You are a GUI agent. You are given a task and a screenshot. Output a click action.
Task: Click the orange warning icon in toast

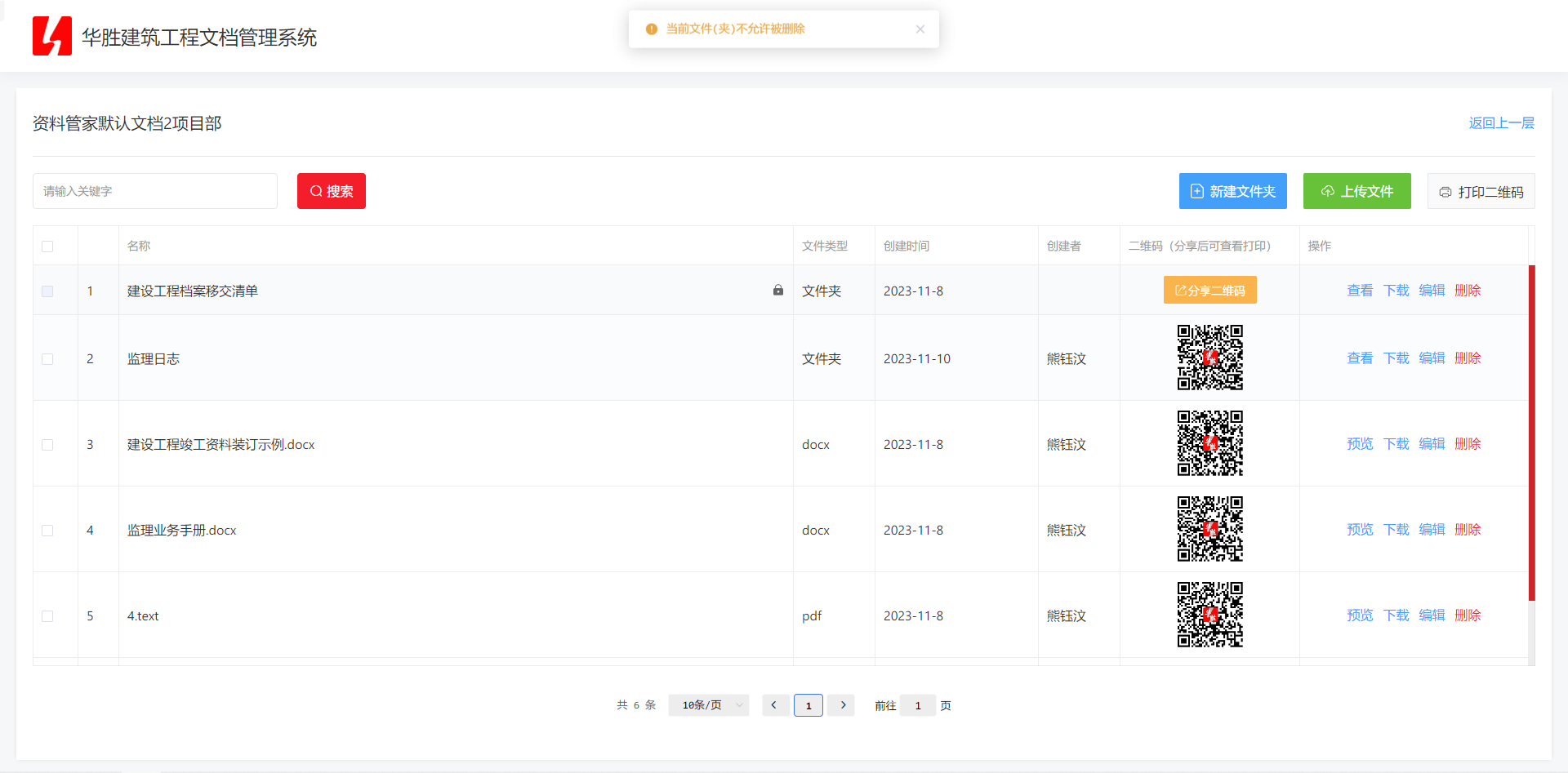pyautogui.click(x=652, y=29)
